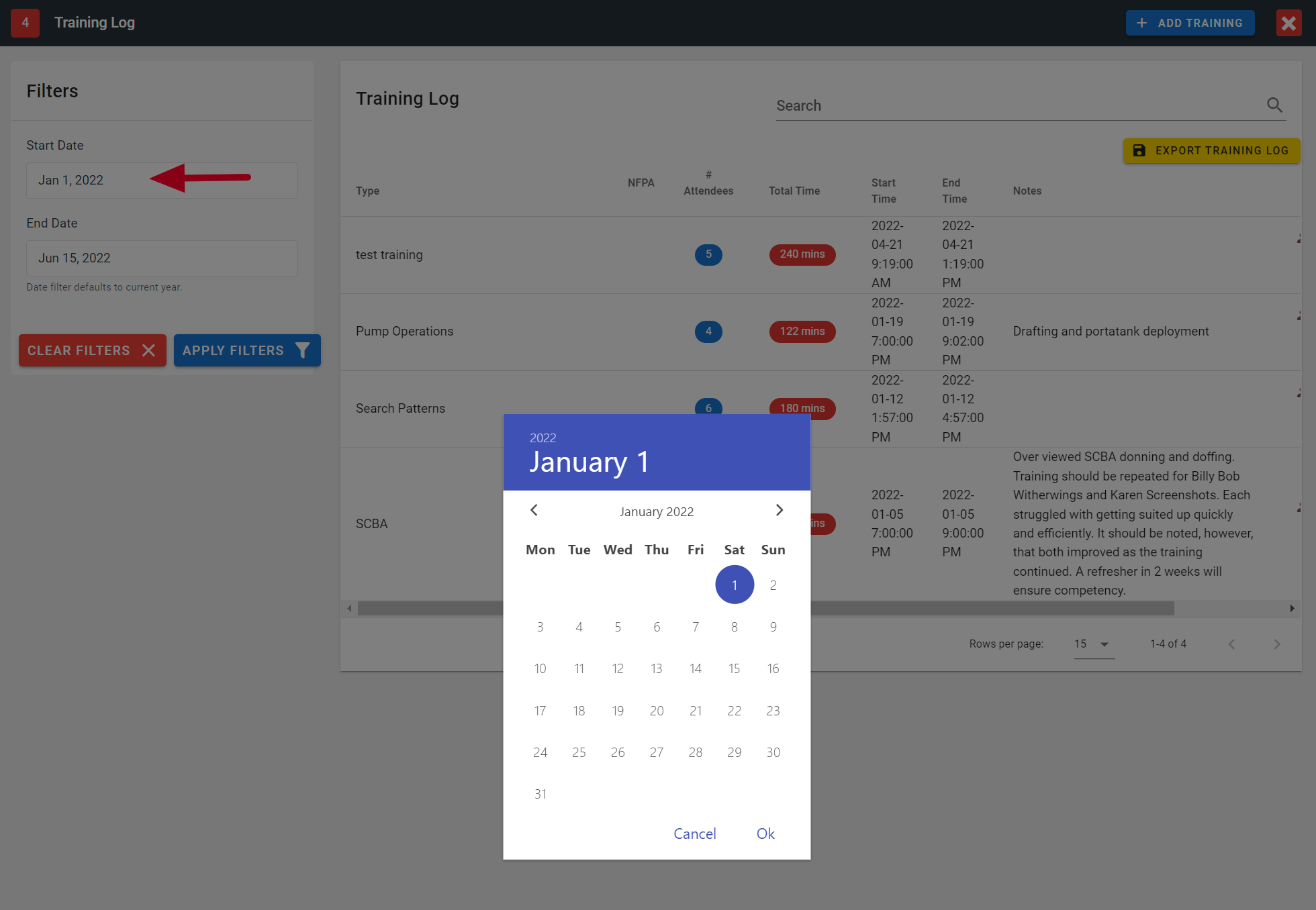Click the Add Training button
The width and height of the screenshot is (1316, 910).
(1190, 23)
